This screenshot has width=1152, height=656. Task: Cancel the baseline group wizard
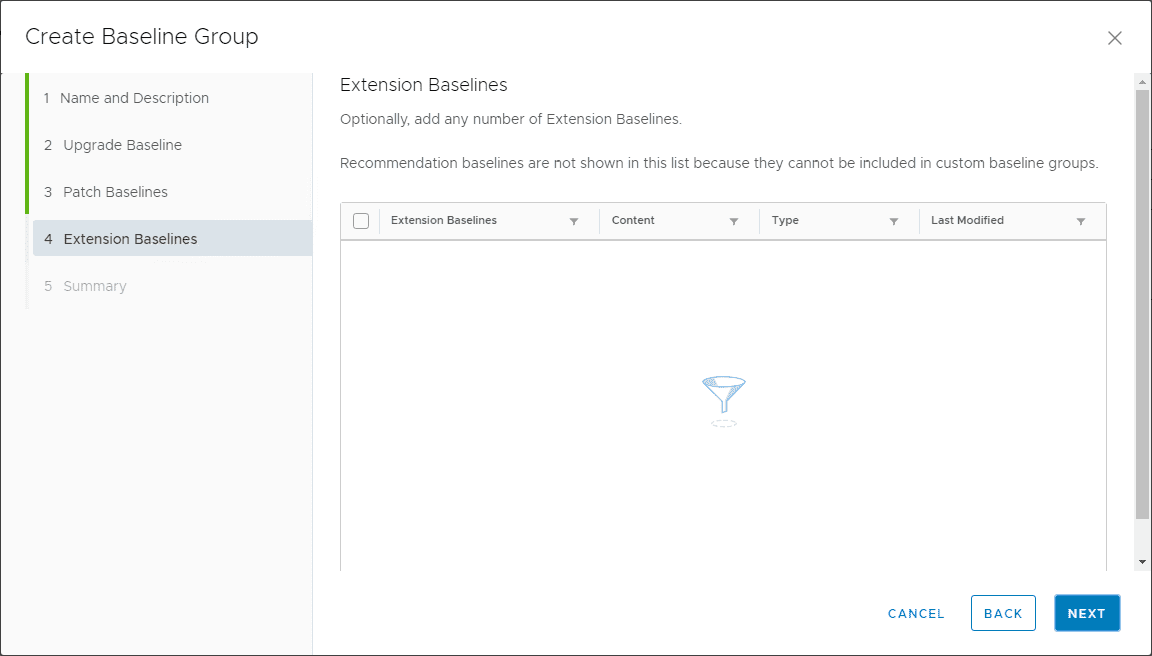[916, 613]
